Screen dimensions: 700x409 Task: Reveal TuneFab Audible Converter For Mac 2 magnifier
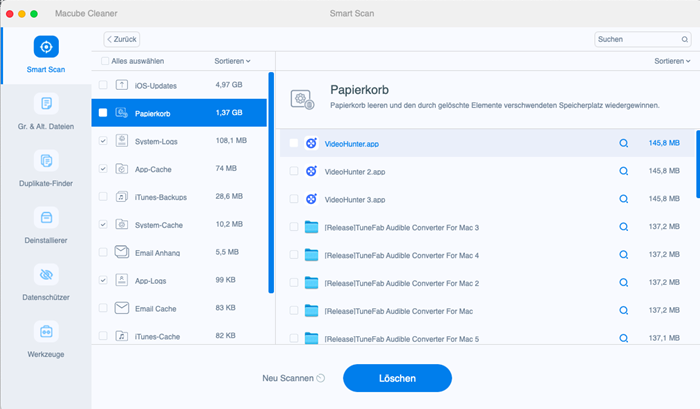click(624, 283)
